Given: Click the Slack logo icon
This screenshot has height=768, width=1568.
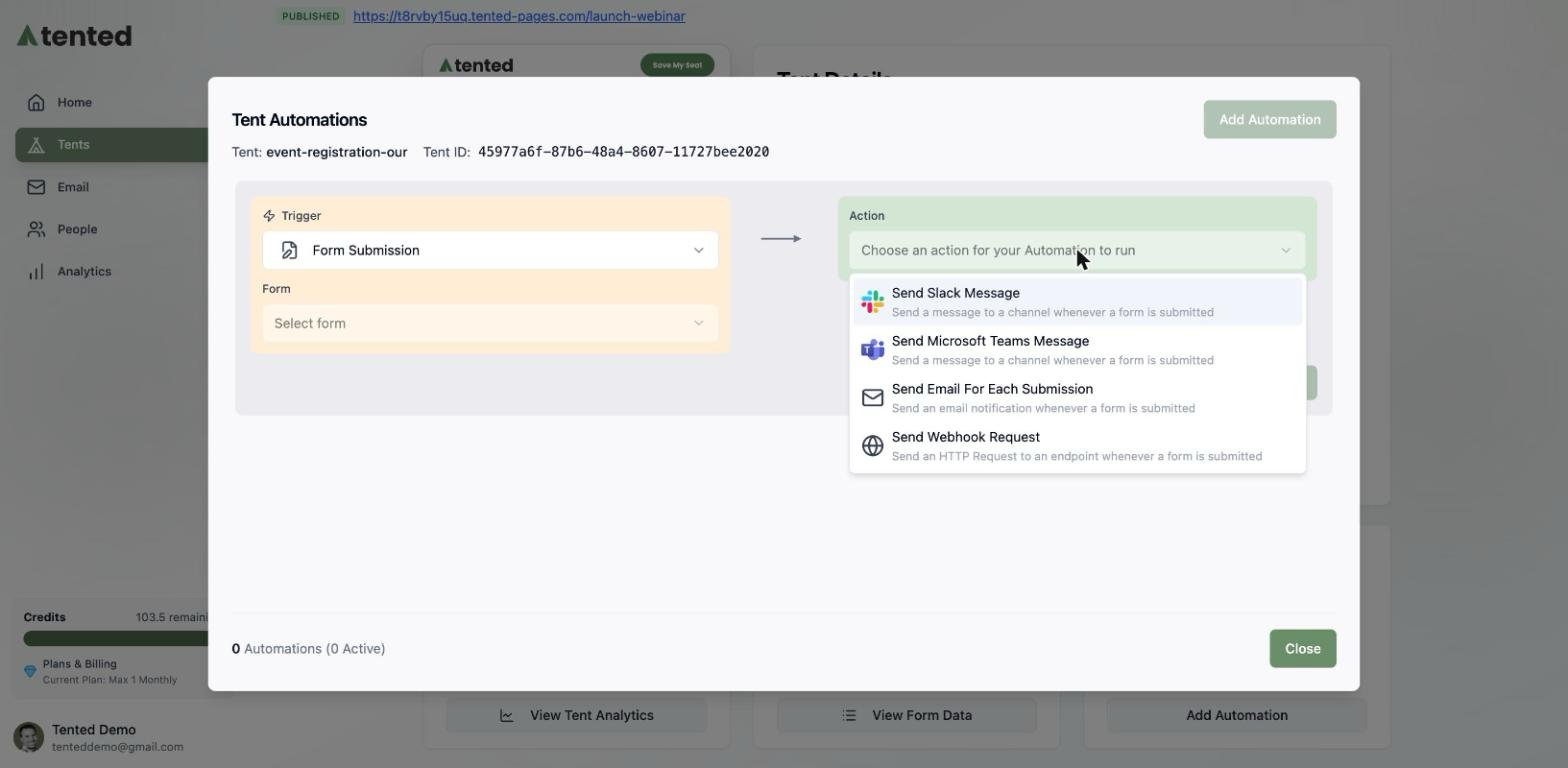Looking at the screenshot, I should 872,301.
